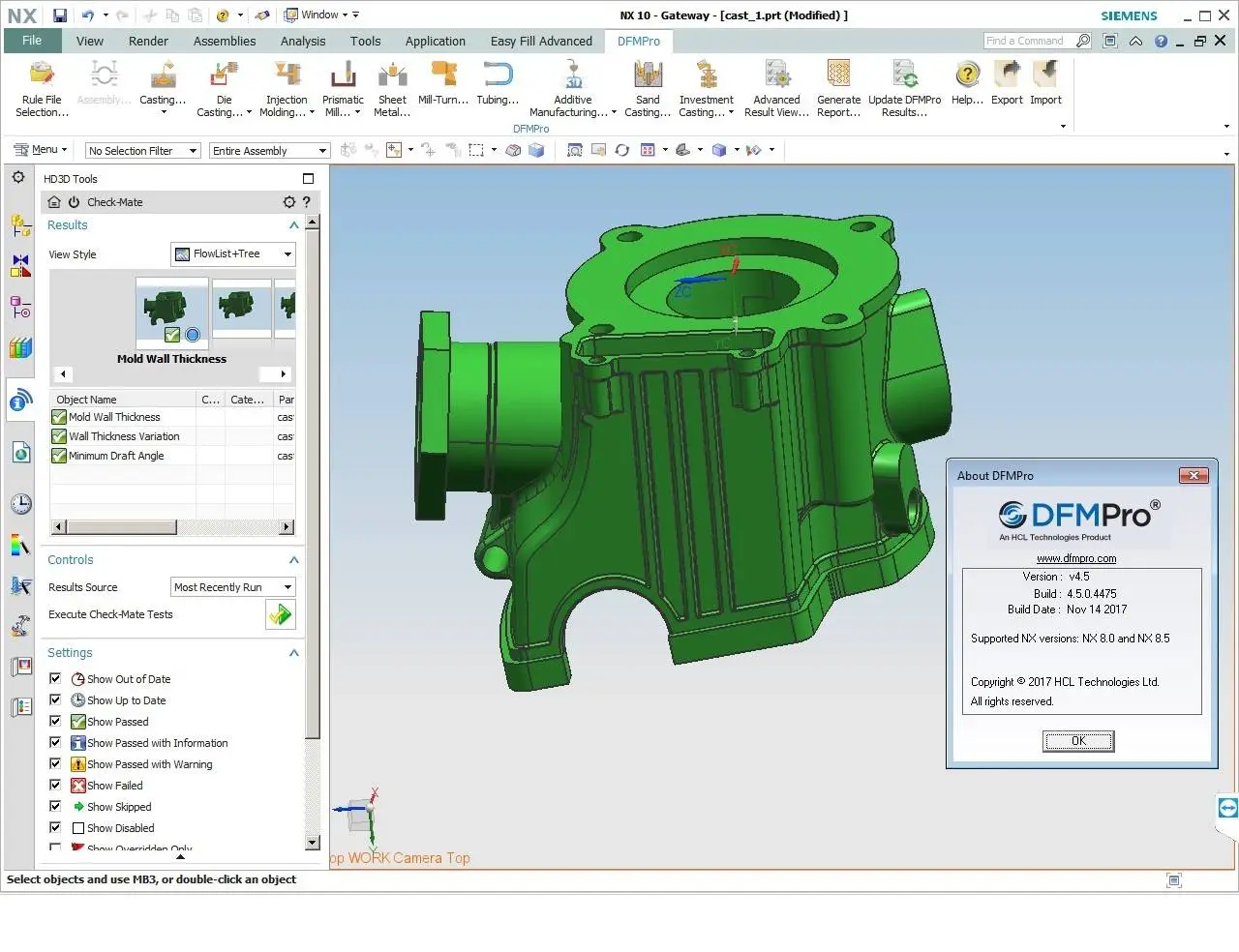Collapse the Settings section
Screen dimensions: 1239x952
tap(293, 653)
